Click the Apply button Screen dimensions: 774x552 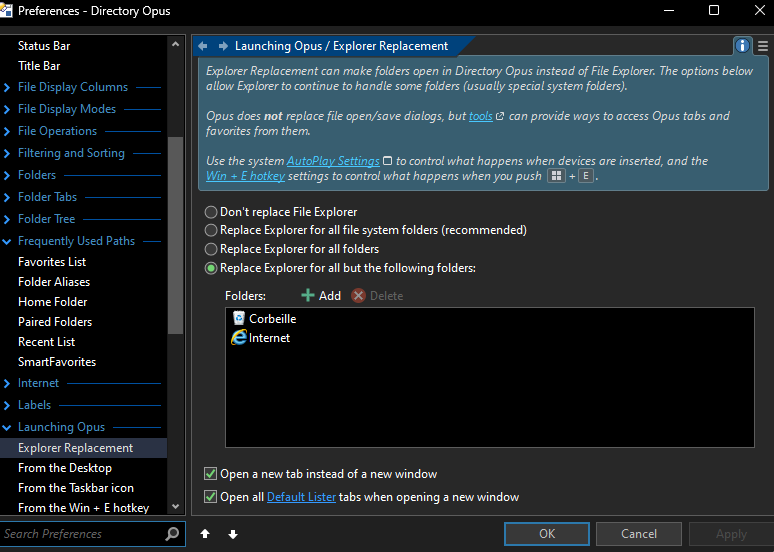pyautogui.click(x=731, y=534)
